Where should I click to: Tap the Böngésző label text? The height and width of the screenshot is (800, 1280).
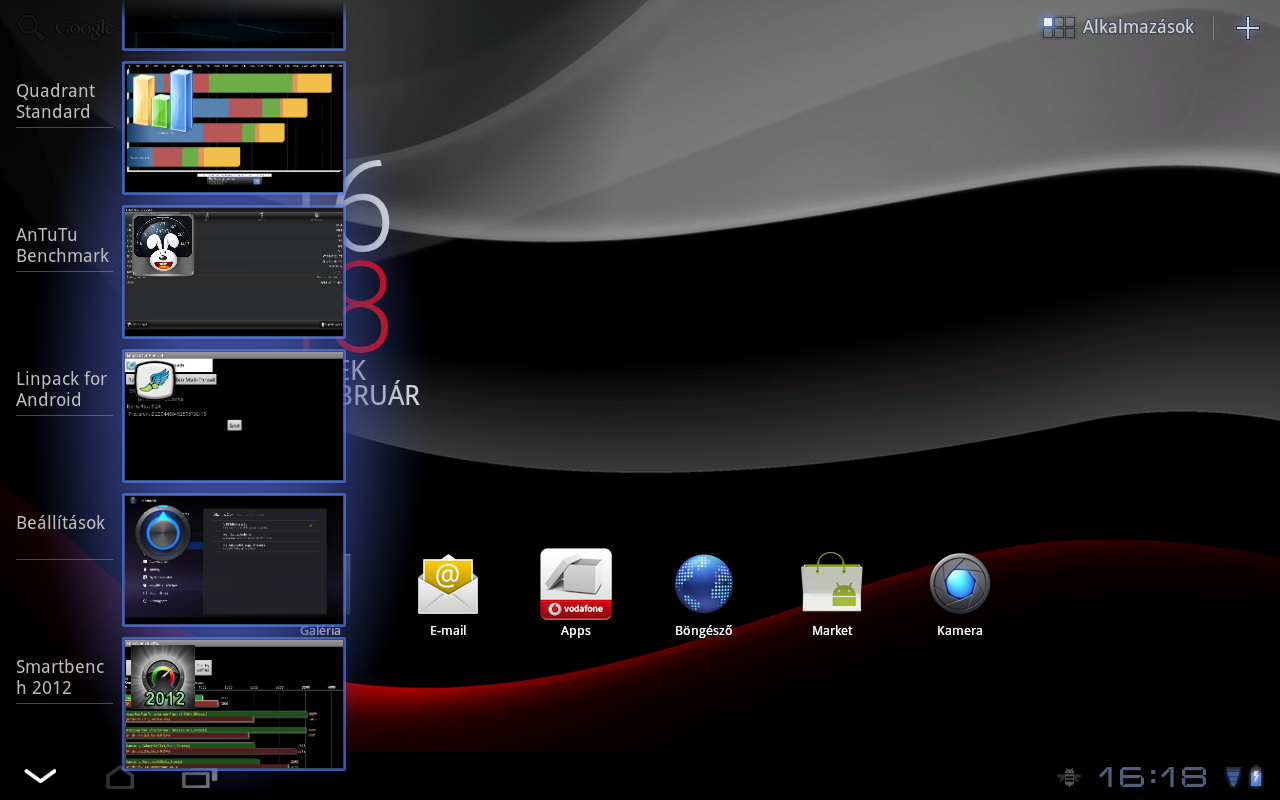pos(704,631)
